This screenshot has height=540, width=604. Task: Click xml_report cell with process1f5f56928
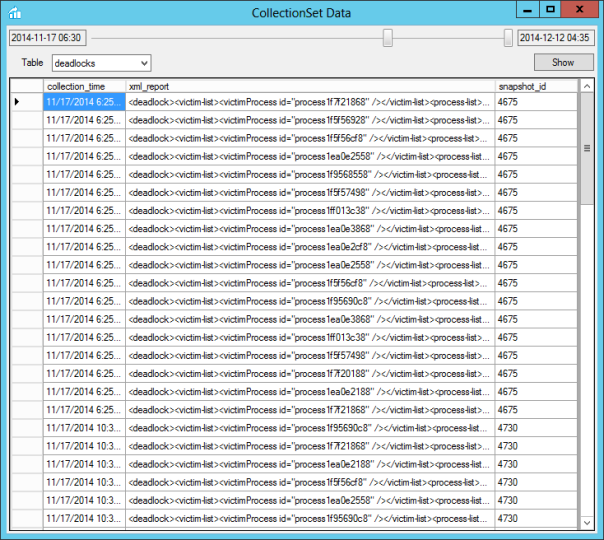point(310,120)
